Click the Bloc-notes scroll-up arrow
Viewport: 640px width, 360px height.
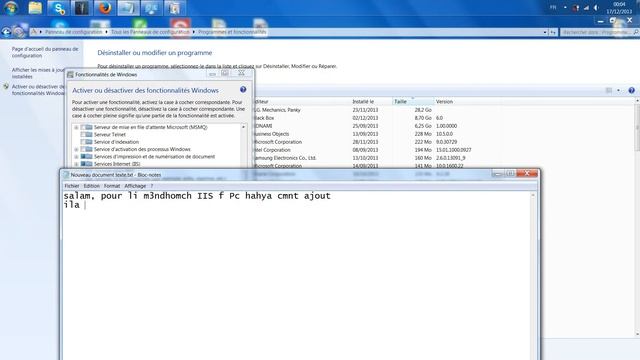point(533,196)
